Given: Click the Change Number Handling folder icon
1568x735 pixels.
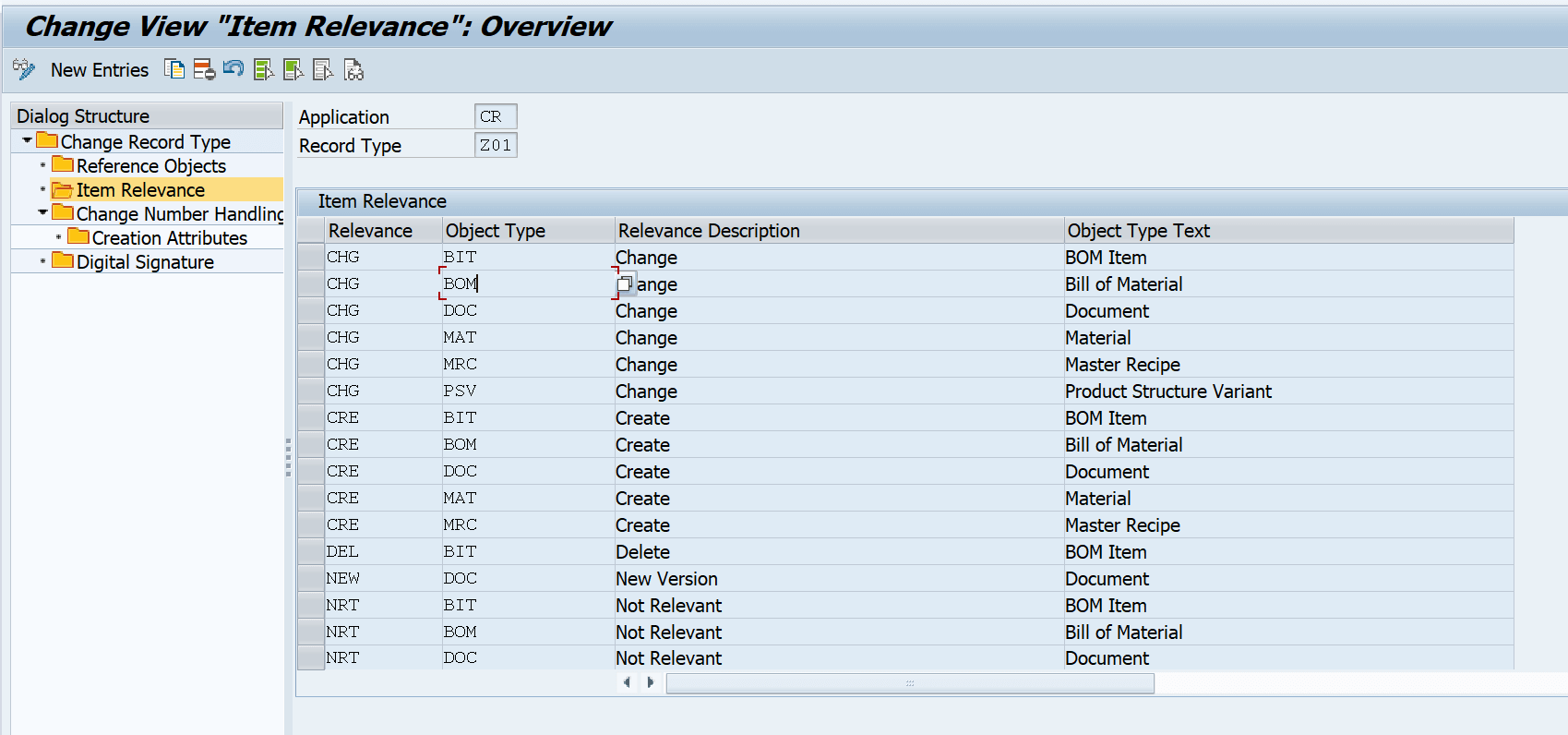Looking at the screenshot, I should pyautogui.click(x=63, y=212).
